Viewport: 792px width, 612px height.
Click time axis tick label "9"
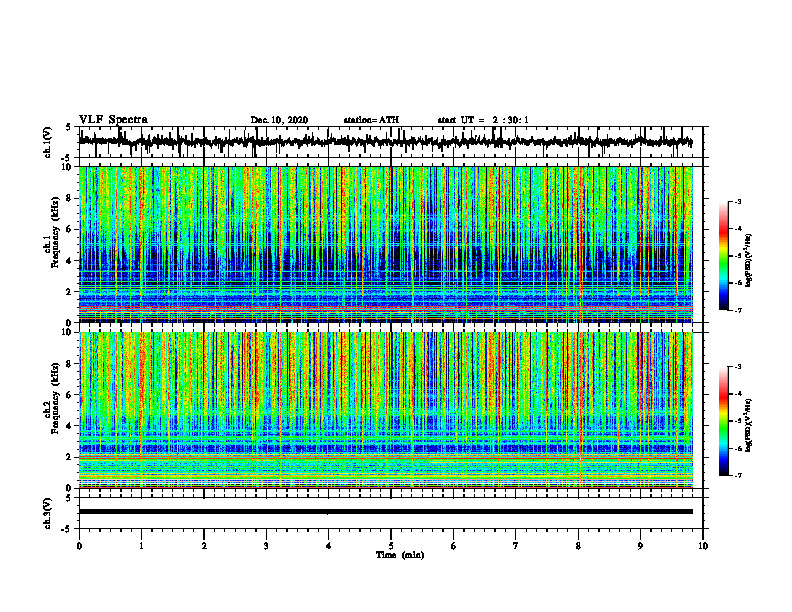640,546
